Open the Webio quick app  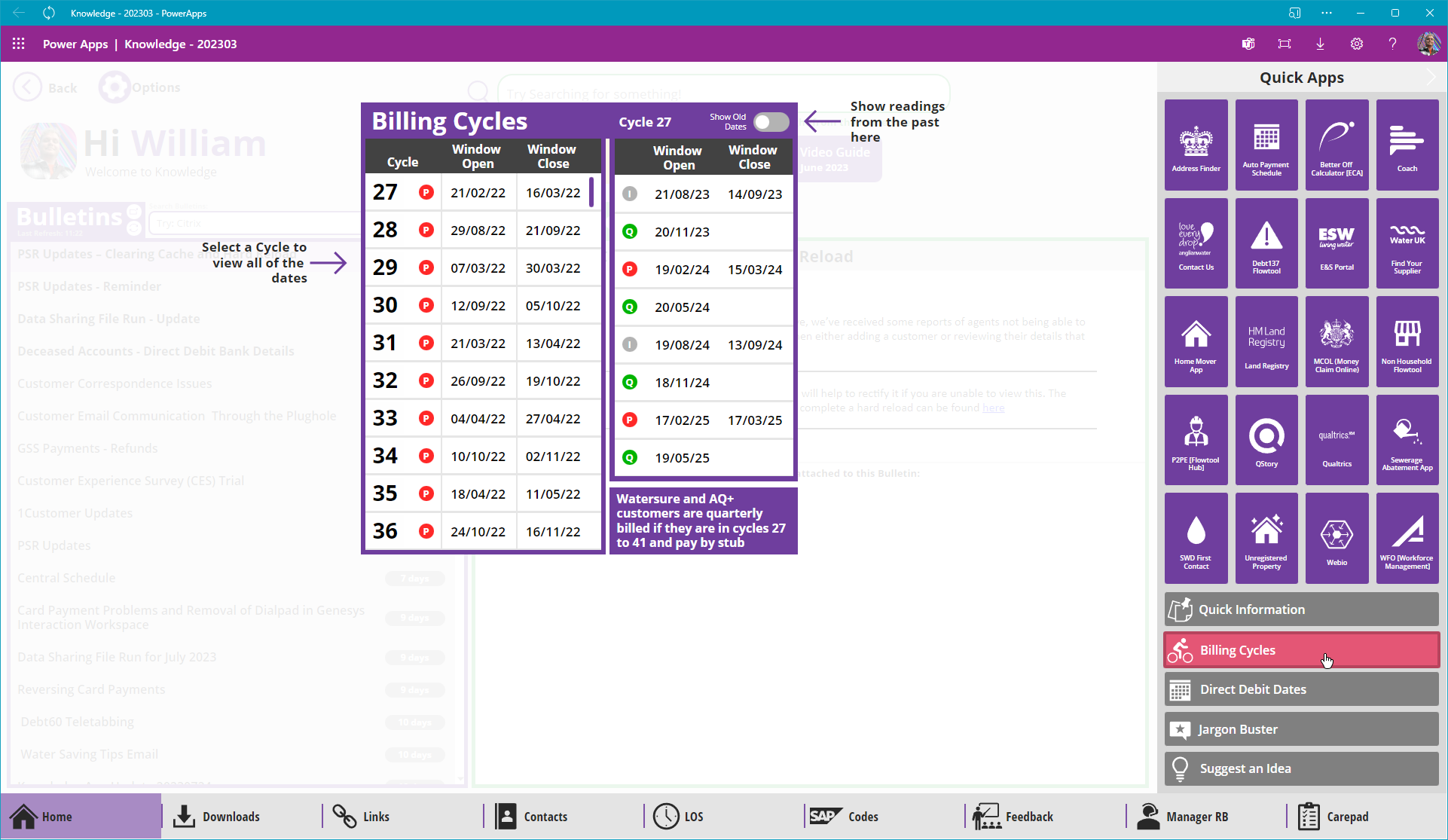click(x=1336, y=538)
